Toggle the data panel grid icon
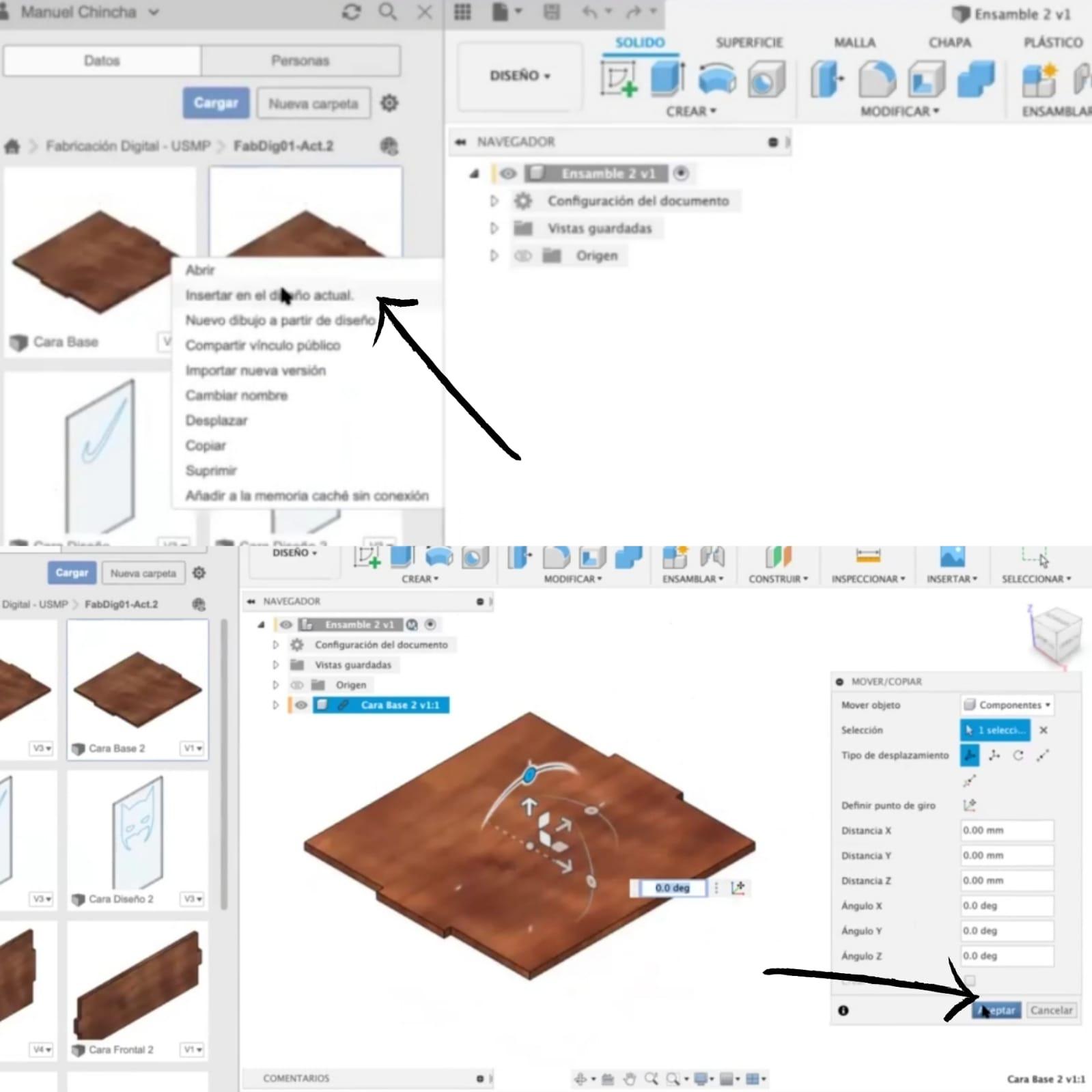The image size is (1092, 1092). pyautogui.click(x=462, y=12)
